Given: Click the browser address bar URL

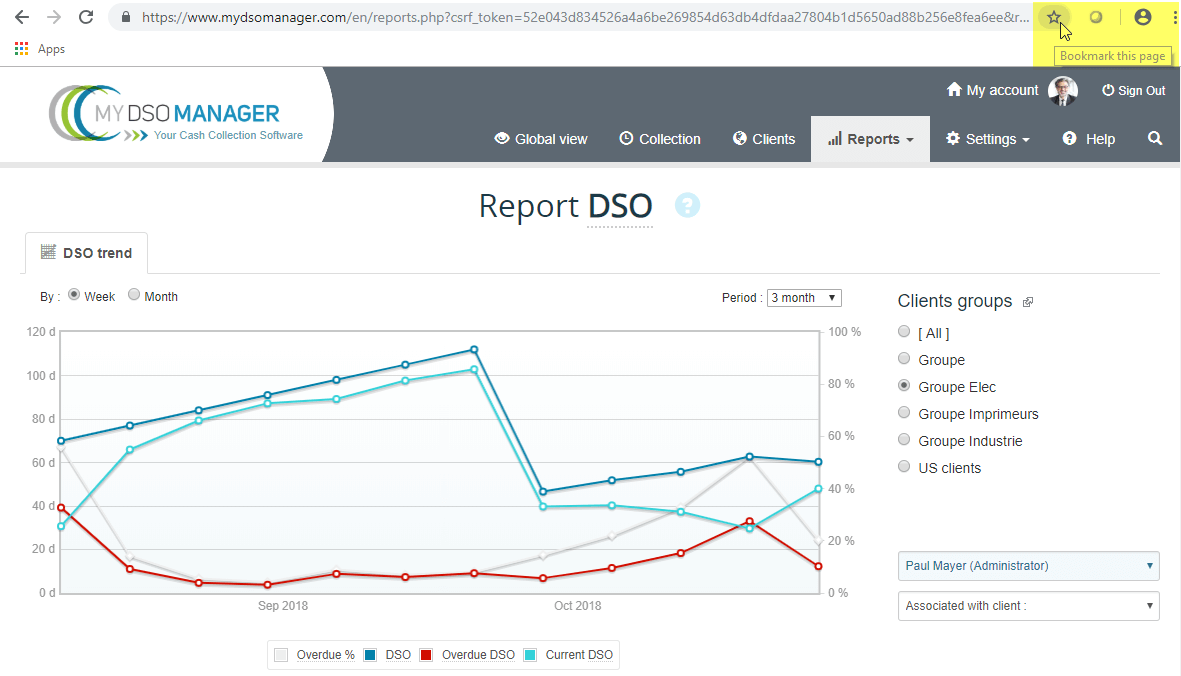Looking at the screenshot, I should (x=580, y=17).
